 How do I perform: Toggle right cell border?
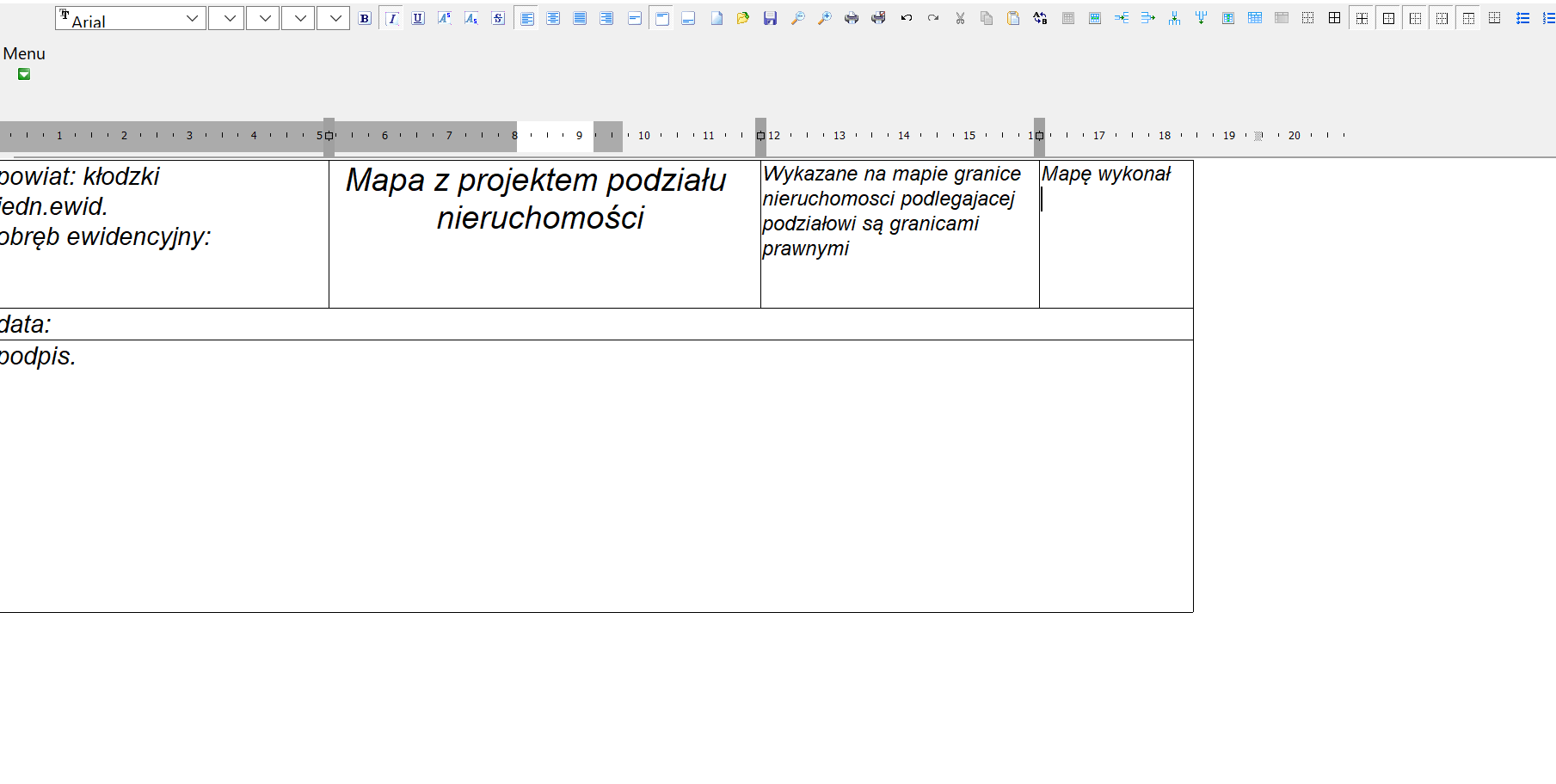coord(1442,18)
